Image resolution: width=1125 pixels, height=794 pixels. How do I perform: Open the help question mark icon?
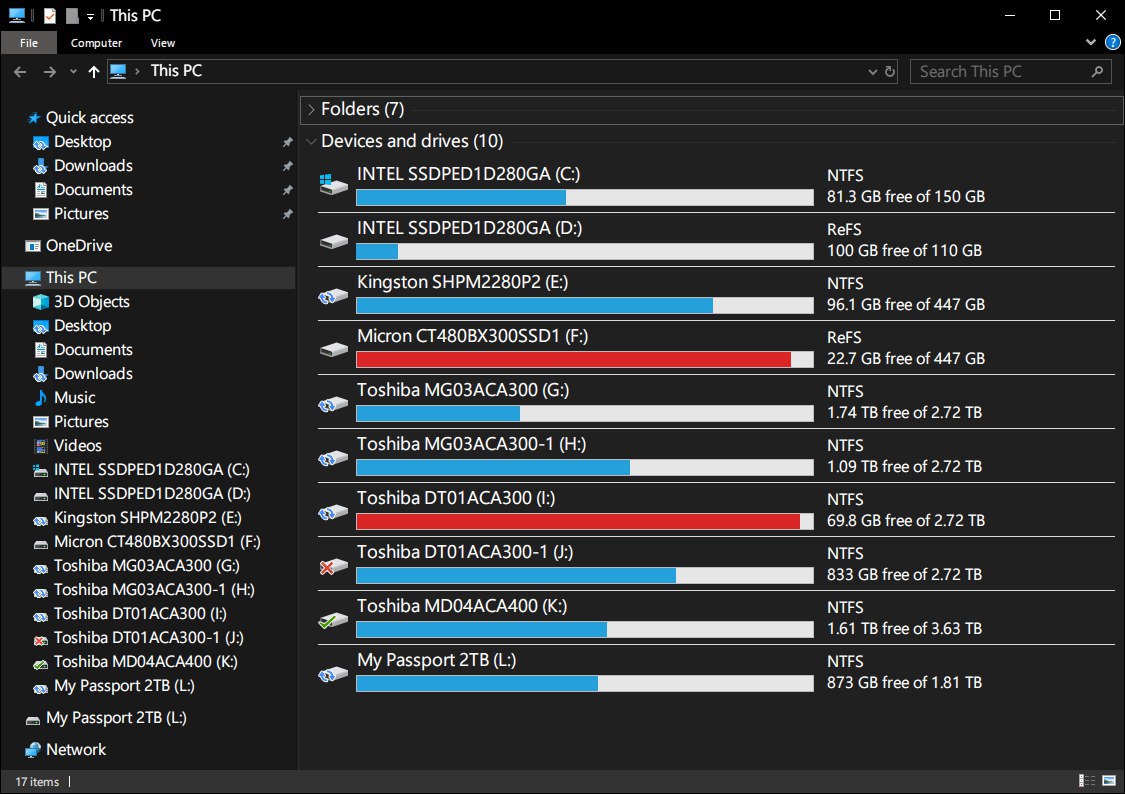(x=1112, y=42)
